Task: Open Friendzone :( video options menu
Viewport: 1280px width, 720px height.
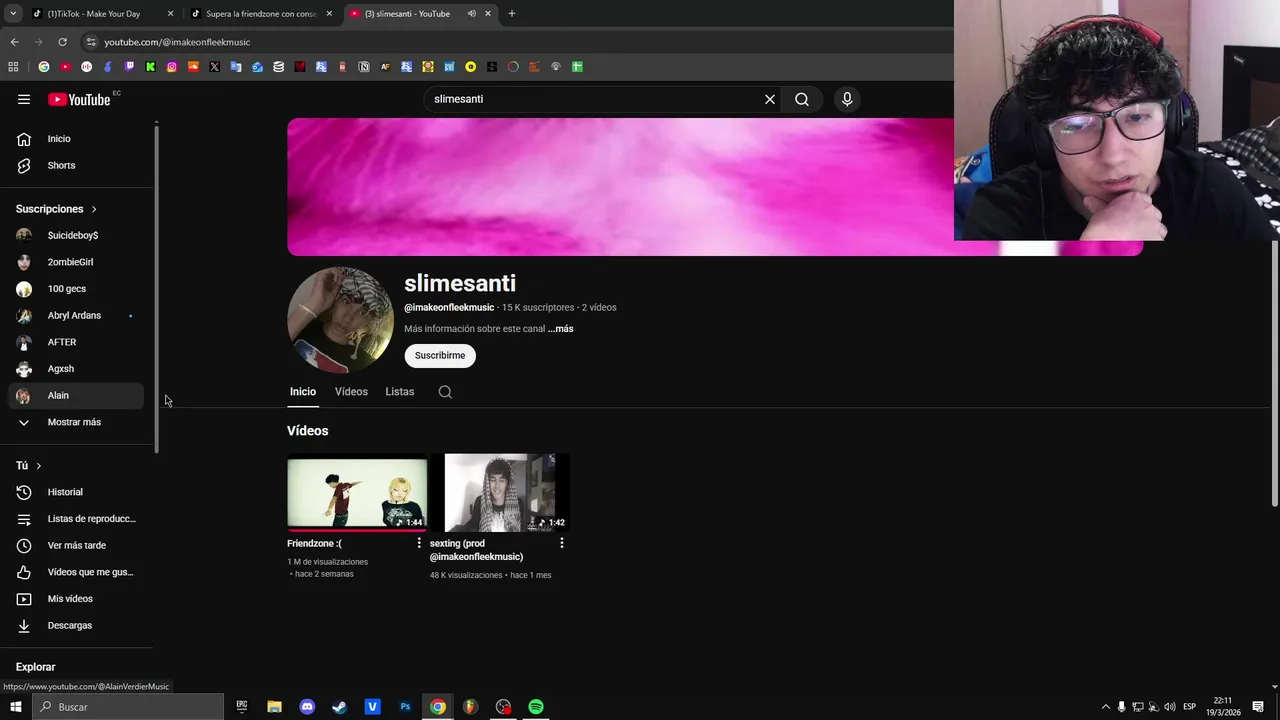Action: point(419,543)
